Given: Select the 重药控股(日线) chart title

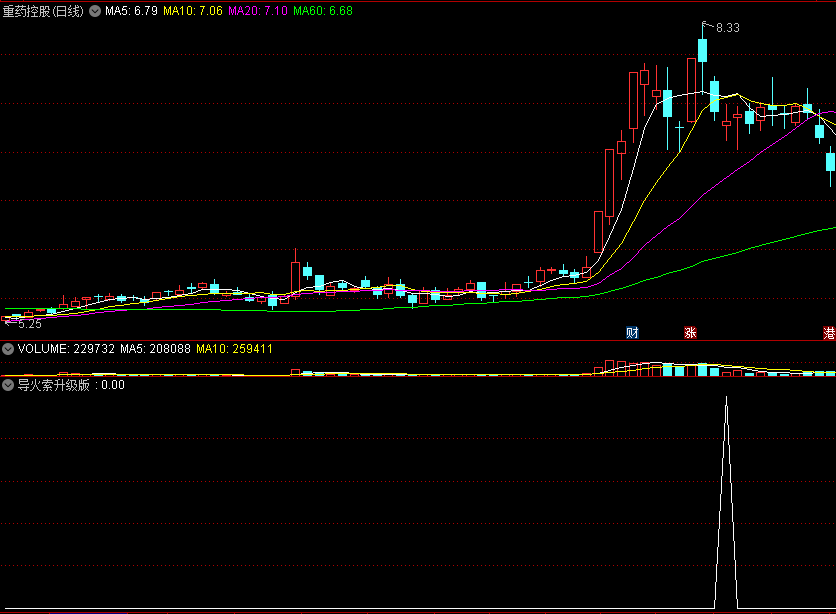Looking at the screenshot, I should point(43,11).
